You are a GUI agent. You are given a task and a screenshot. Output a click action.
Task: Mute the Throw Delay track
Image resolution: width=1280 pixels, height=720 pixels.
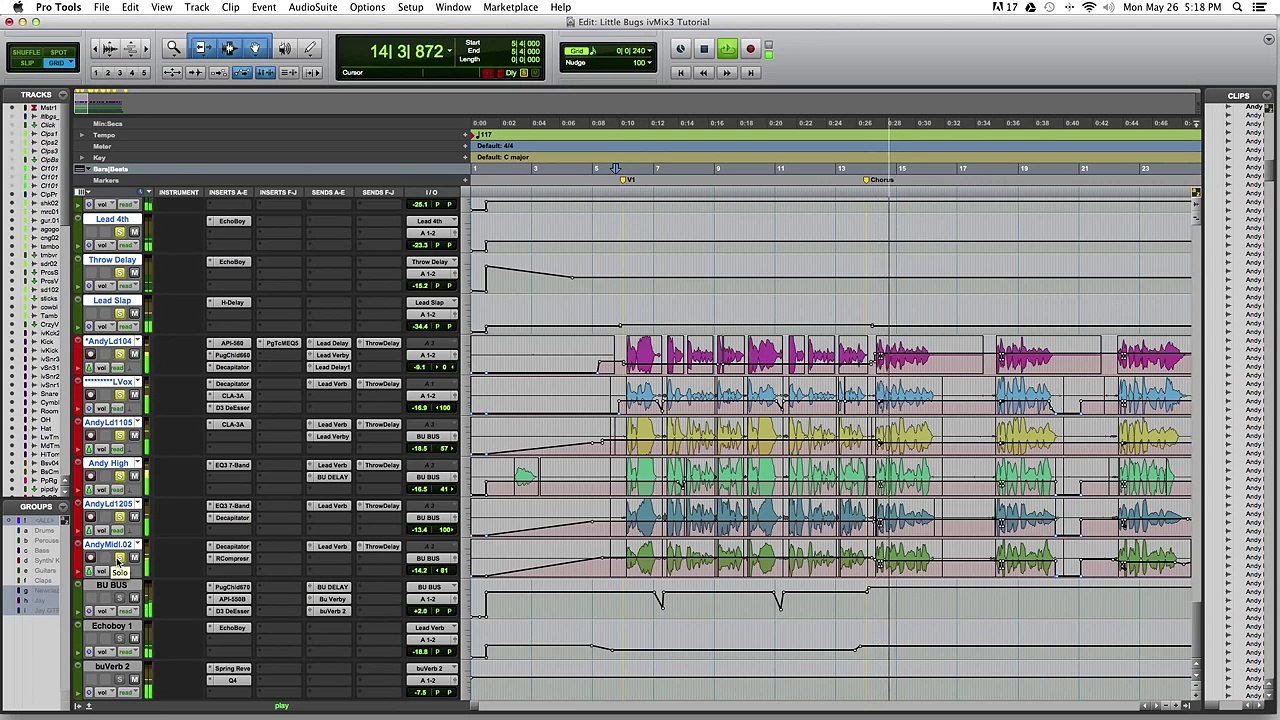(x=135, y=273)
